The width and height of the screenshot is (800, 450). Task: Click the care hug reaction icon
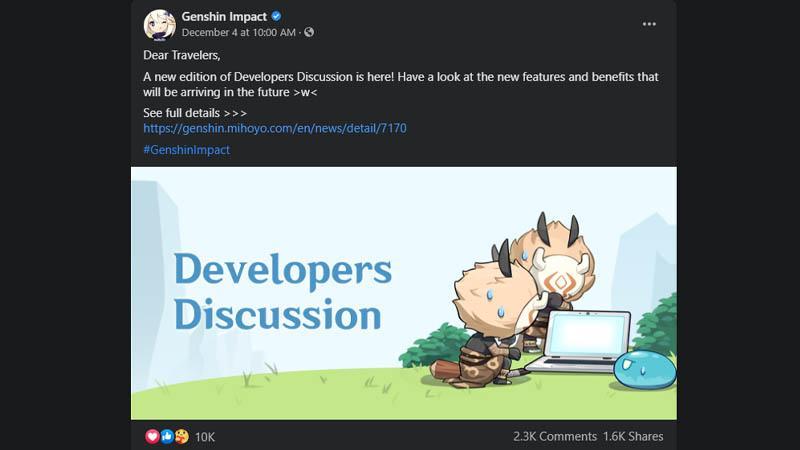[x=182, y=436]
